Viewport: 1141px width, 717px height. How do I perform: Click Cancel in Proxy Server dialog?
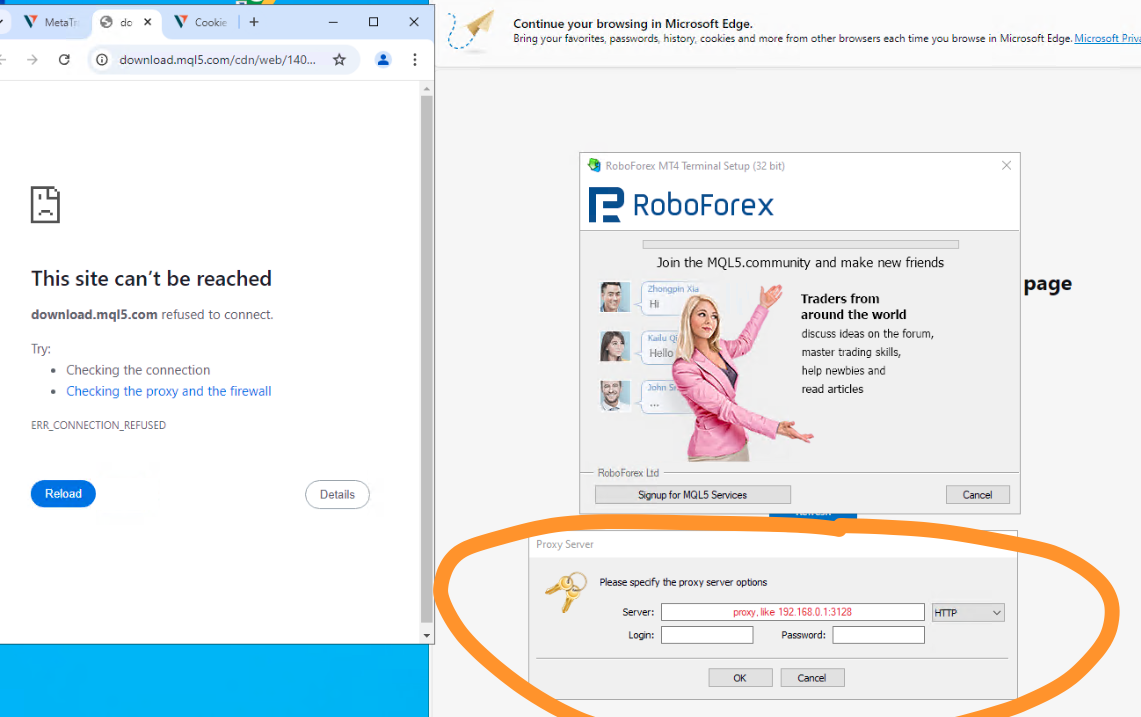point(812,678)
